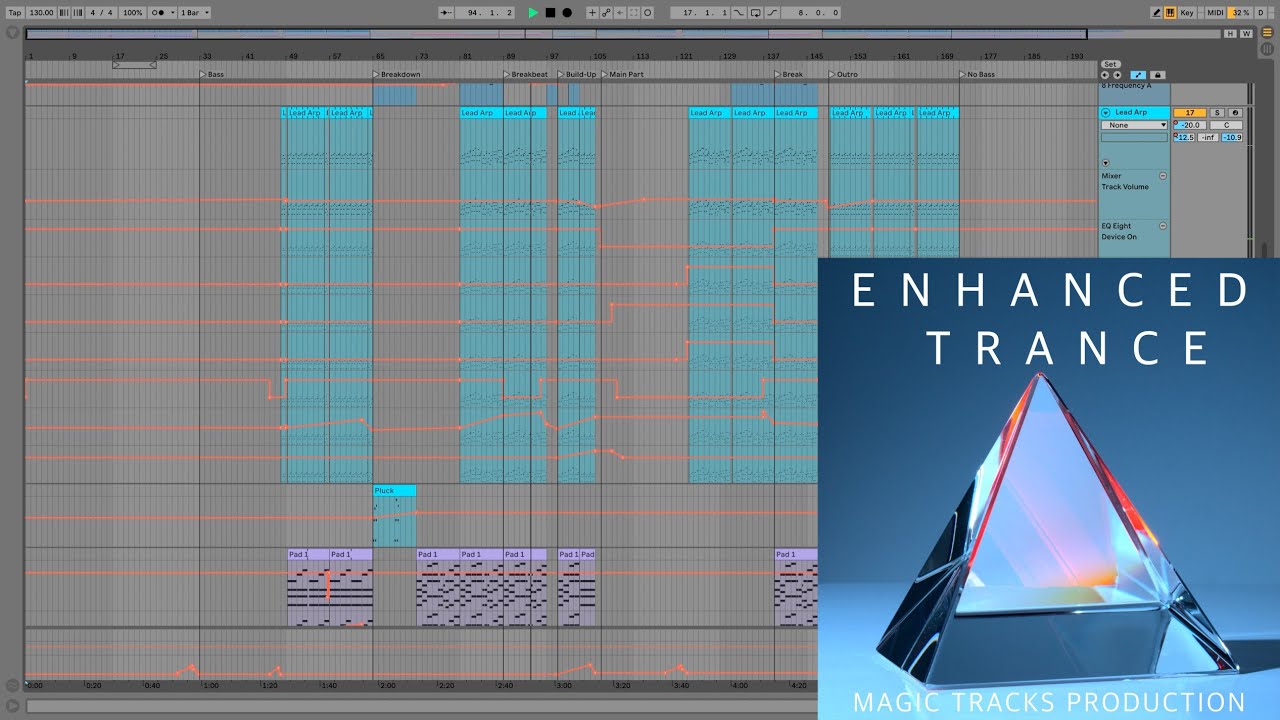Open the Lead Arp input None dropdown
This screenshot has width=1280, height=720.
pyautogui.click(x=1134, y=125)
